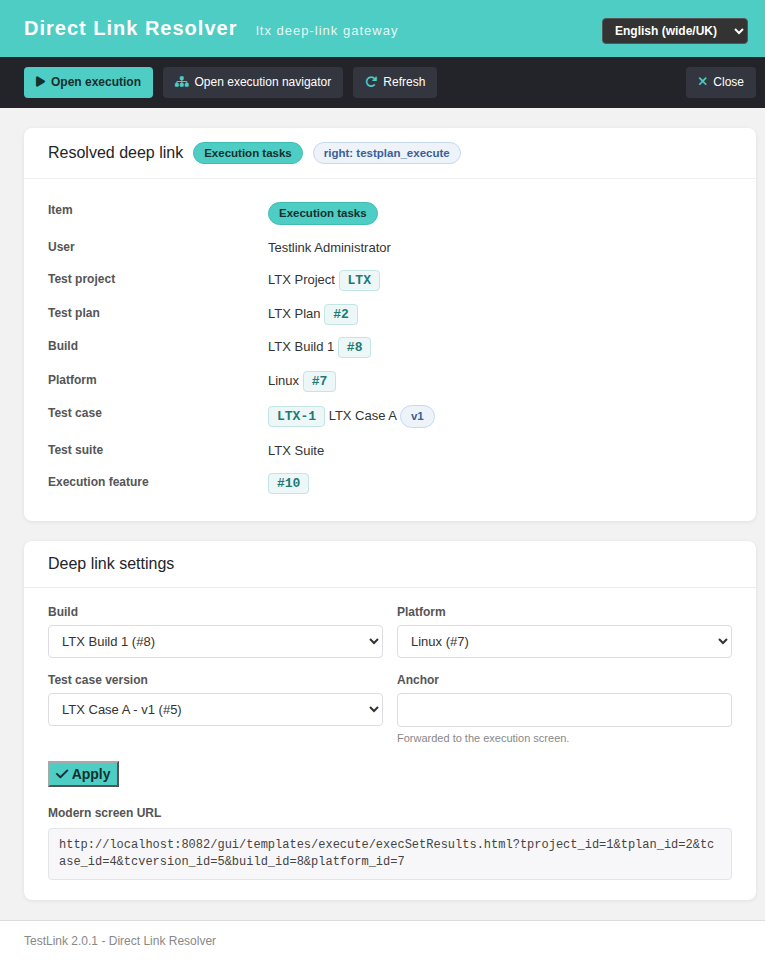
Task: Click the LTX project prefix badge
Action: coord(360,280)
